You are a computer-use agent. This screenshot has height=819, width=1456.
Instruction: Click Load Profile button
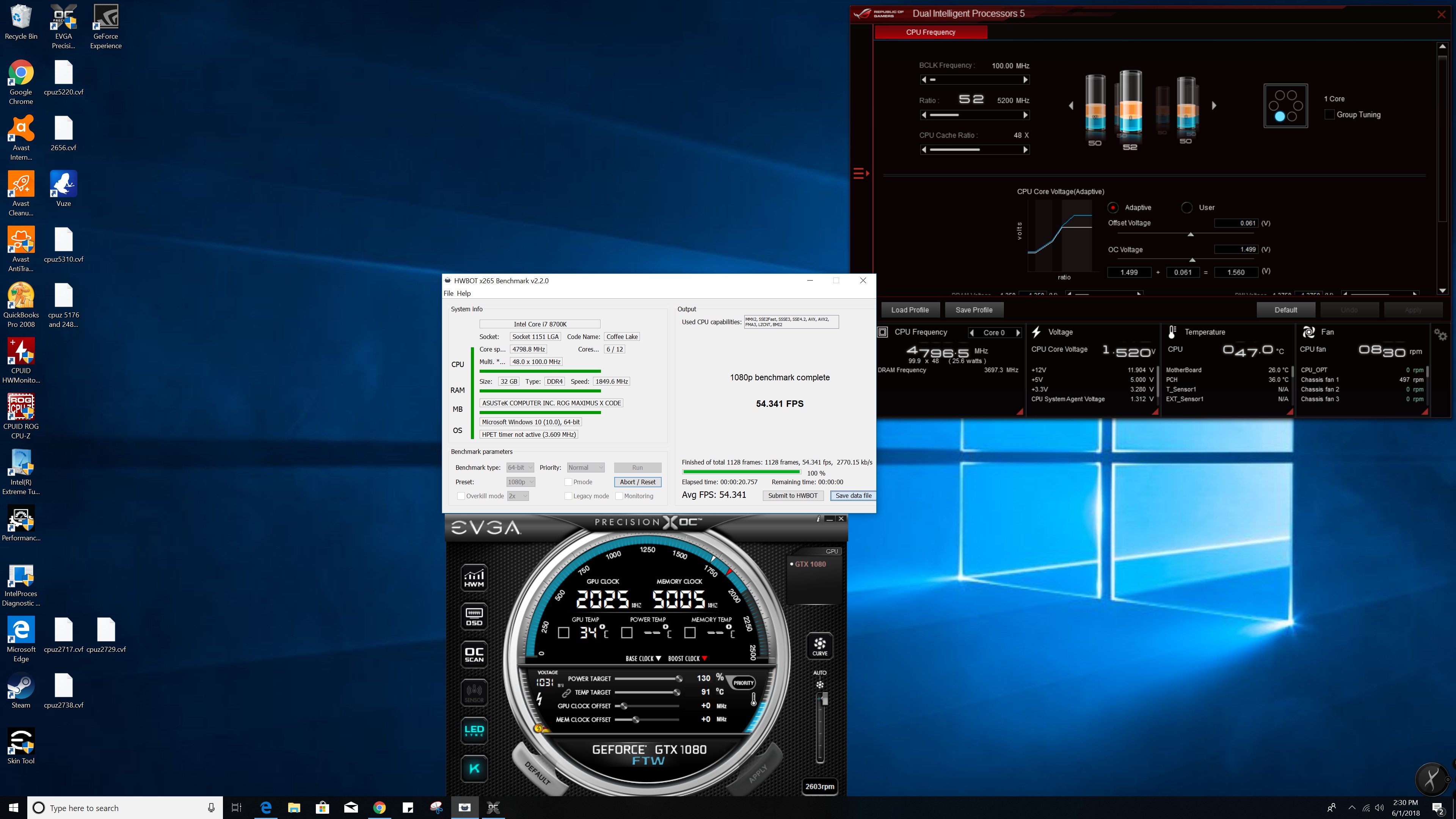pyautogui.click(x=910, y=310)
